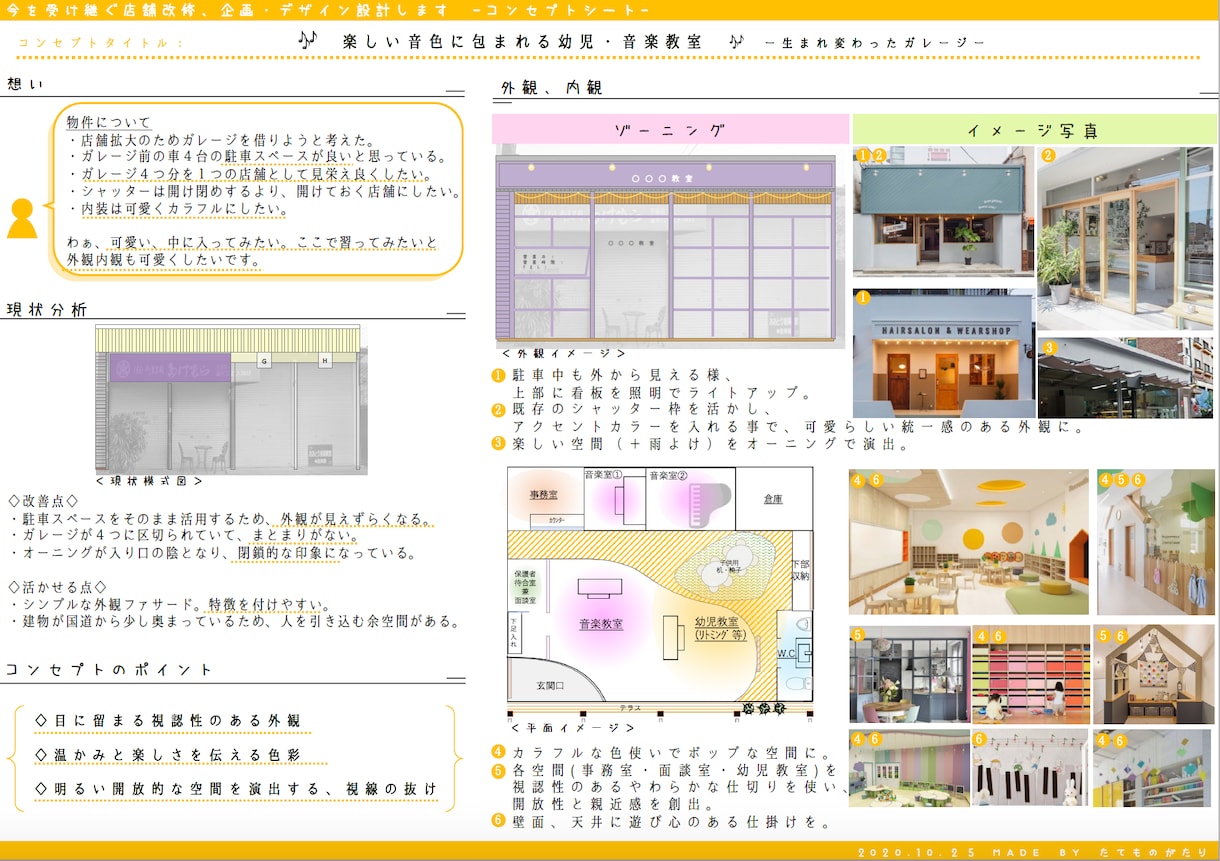This screenshot has height=861, width=1220.
Task: Click the ＜外観イメージ＞ caption
Action: click(x=564, y=353)
